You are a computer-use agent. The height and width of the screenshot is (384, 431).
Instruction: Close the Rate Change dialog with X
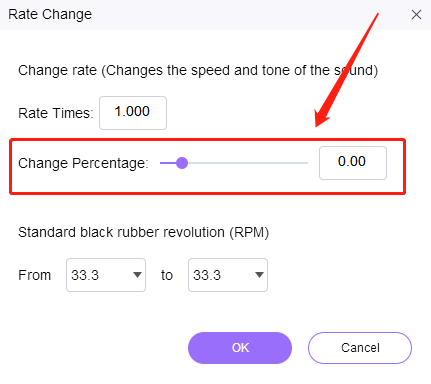(416, 15)
